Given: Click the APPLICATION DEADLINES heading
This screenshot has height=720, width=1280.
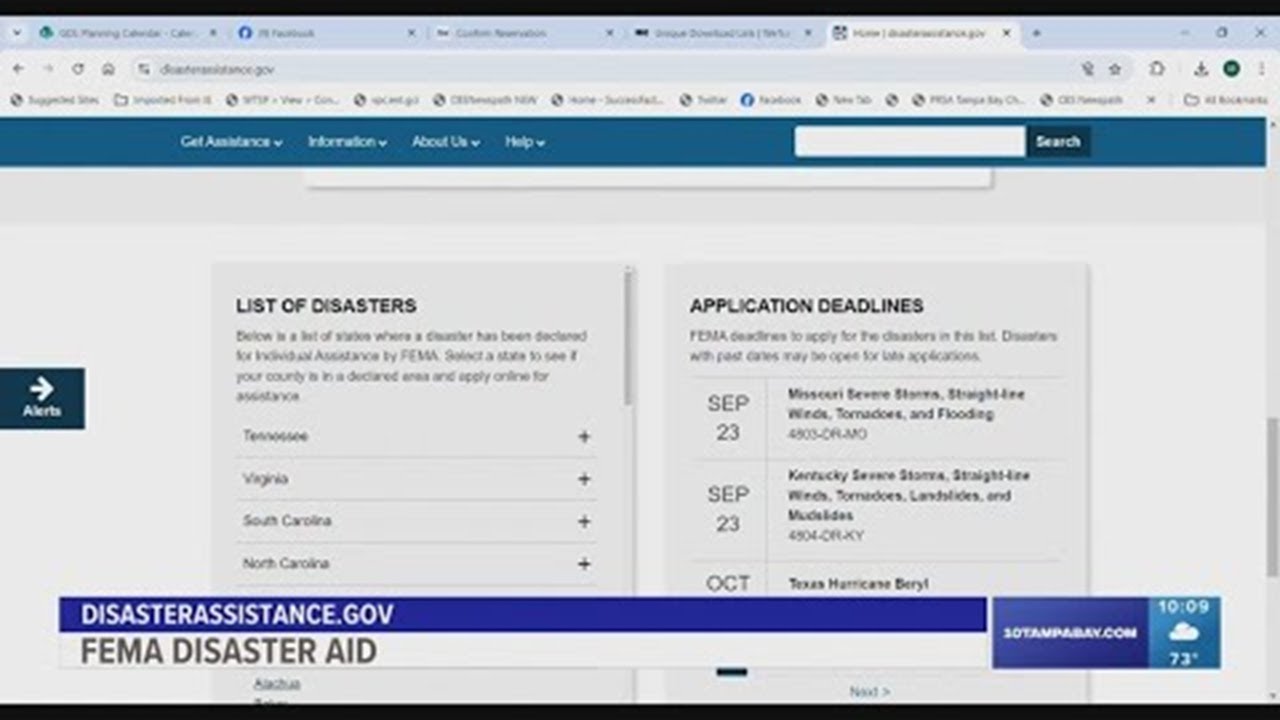Looking at the screenshot, I should point(806,306).
